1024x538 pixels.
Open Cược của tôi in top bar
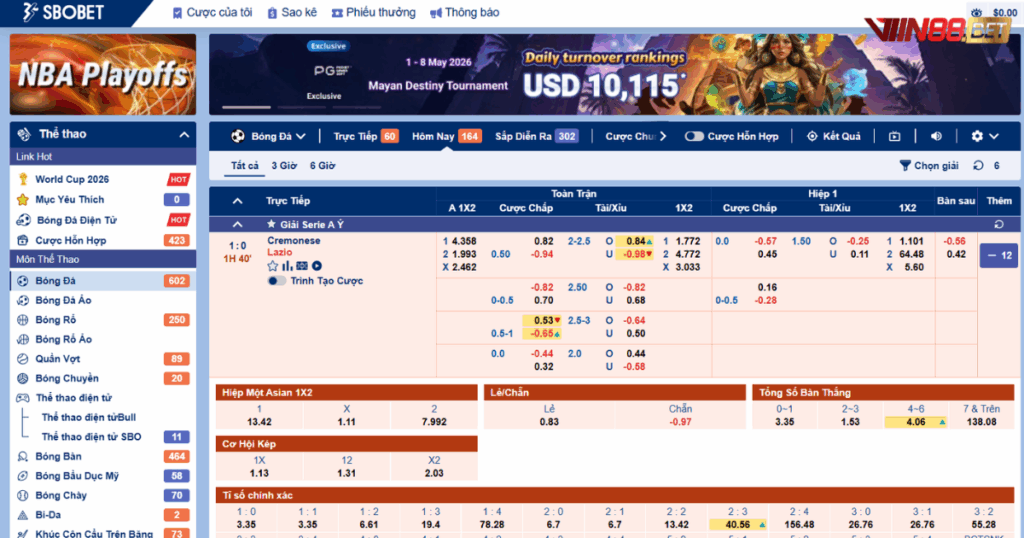tap(212, 12)
